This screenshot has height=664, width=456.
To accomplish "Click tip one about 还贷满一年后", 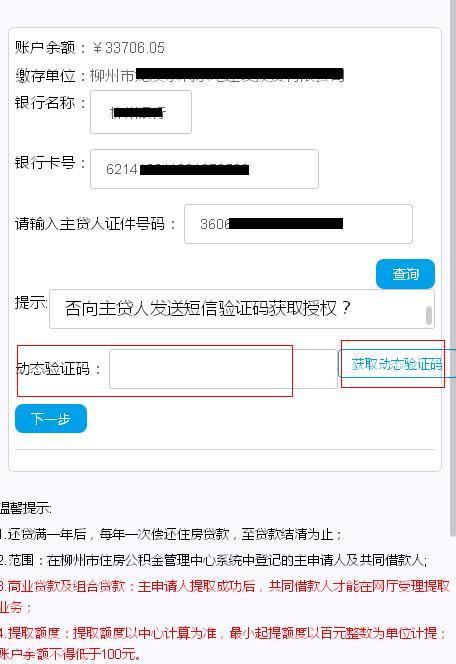I will [170, 534].
